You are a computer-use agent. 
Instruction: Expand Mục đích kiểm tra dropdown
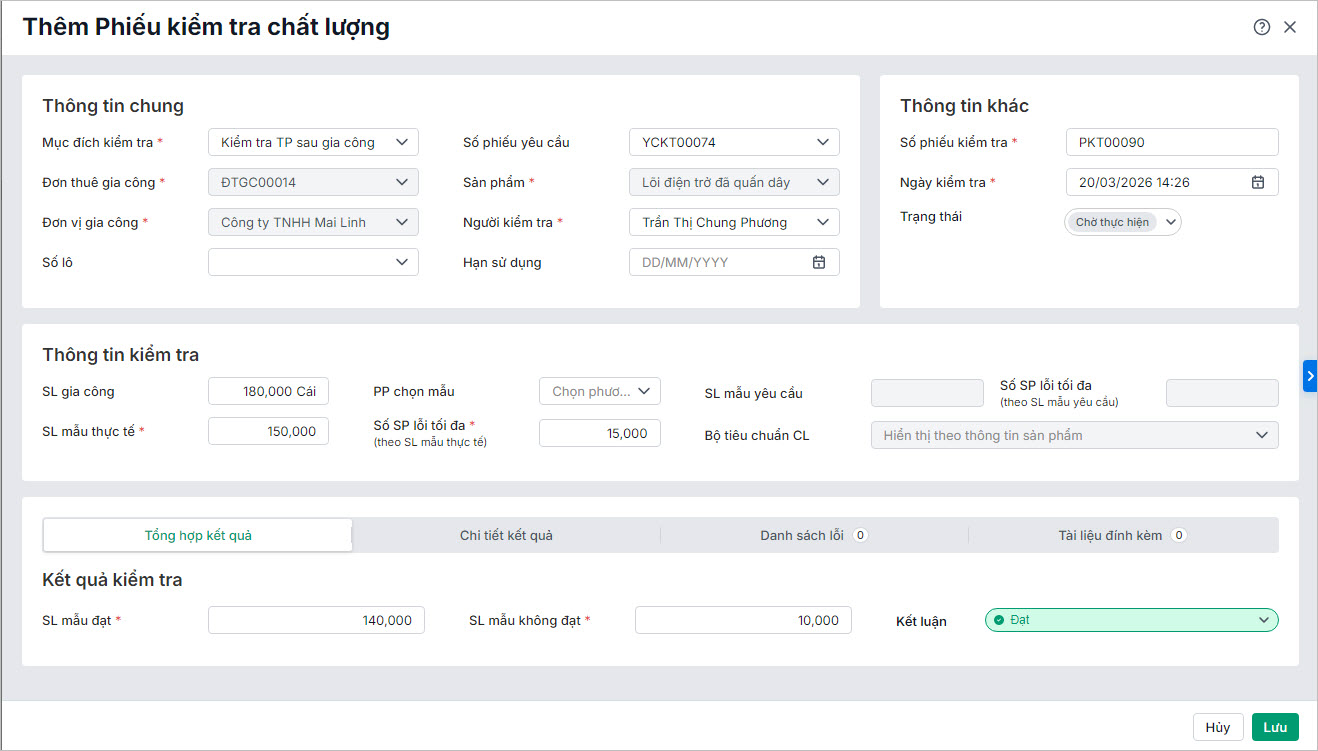pos(401,142)
